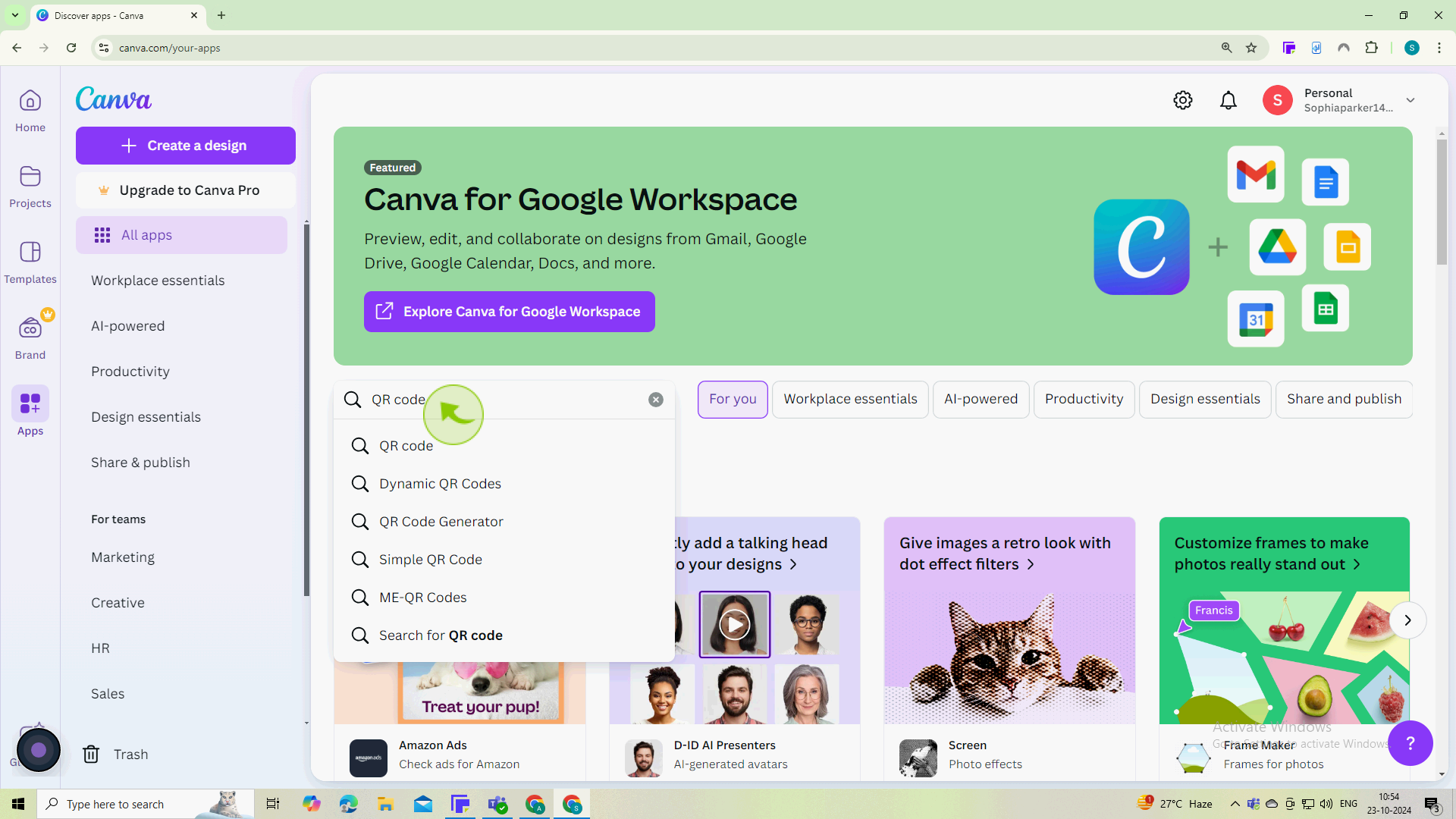Open the Marketing teams category
1456x819 pixels.
(123, 557)
